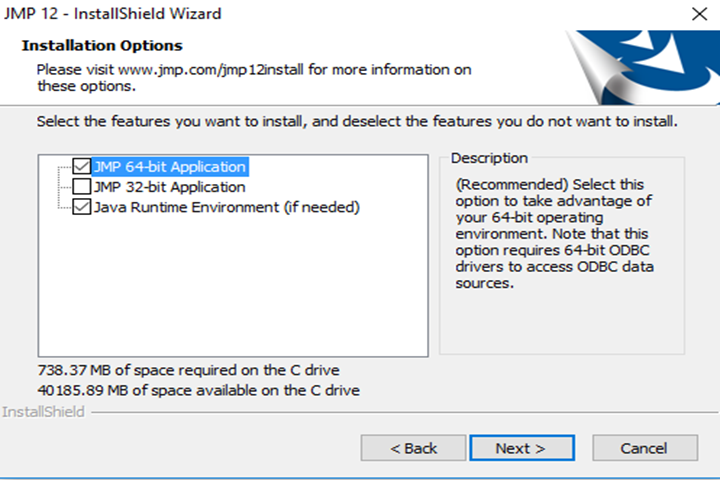Go to previous step with < Back
The height and width of the screenshot is (480, 720).
[413, 448]
